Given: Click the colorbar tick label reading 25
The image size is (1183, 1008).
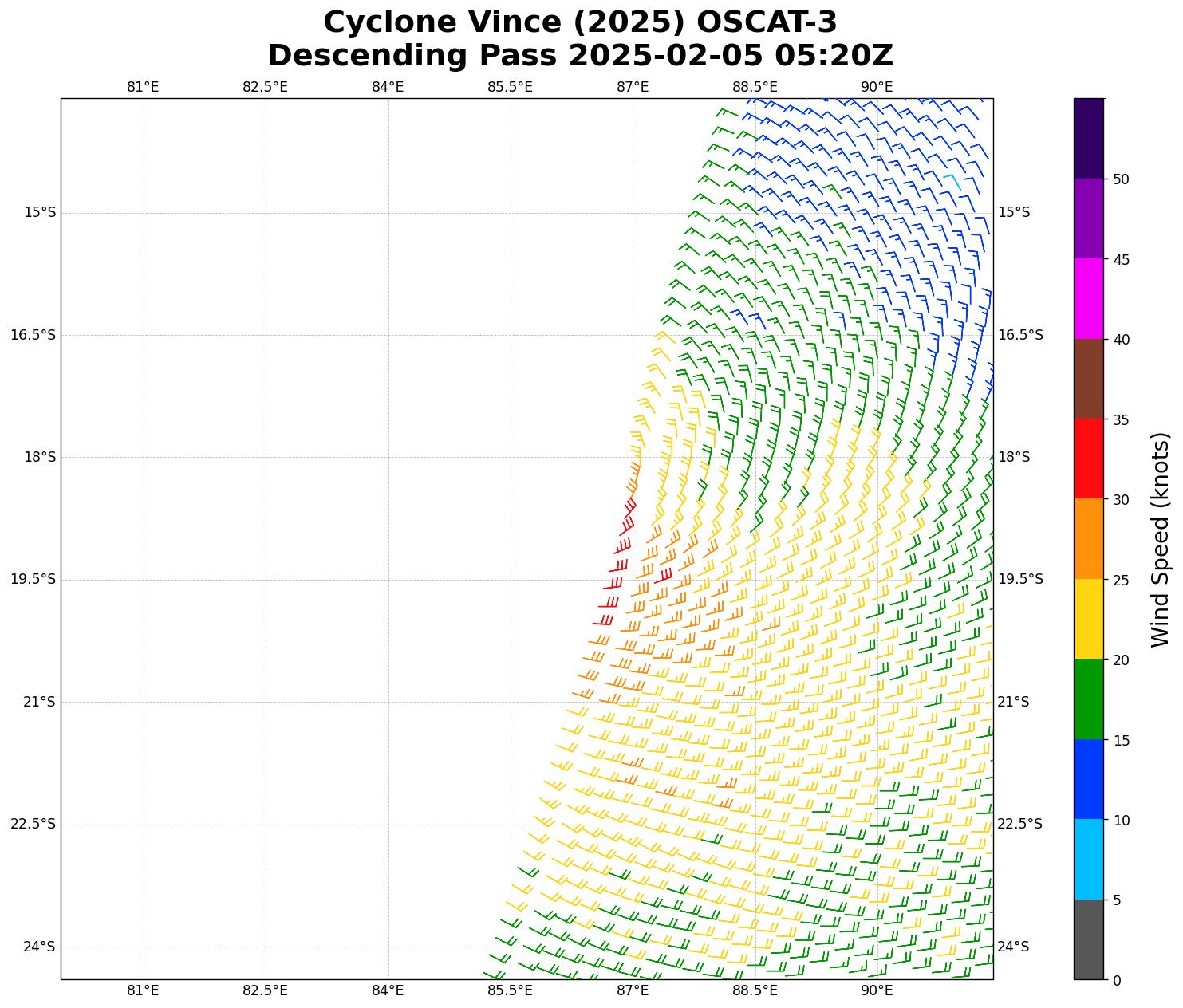Looking at the screenshot, I should click(1121, 580).
